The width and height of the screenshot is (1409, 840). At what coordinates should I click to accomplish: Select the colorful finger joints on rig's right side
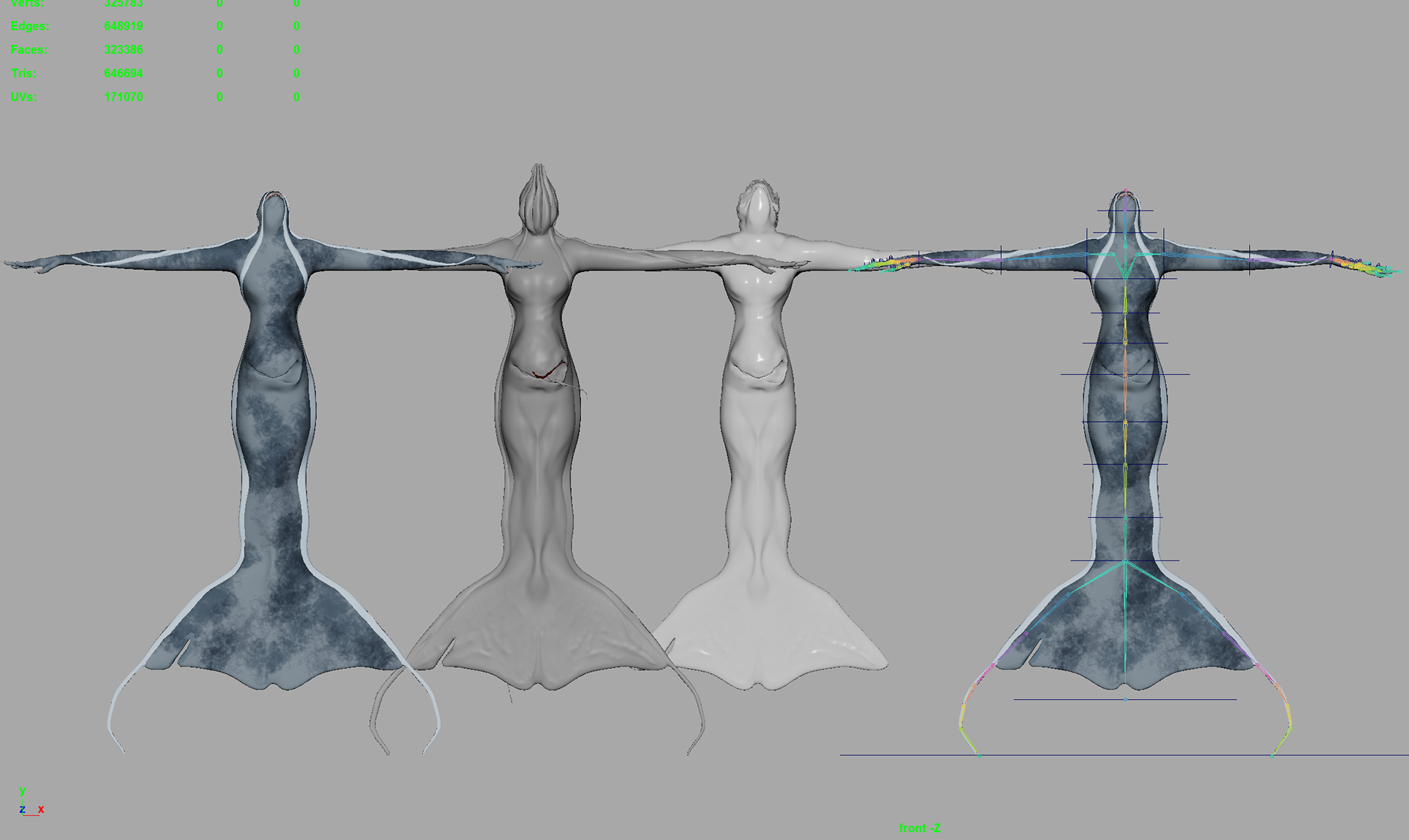coord(1365,267)
